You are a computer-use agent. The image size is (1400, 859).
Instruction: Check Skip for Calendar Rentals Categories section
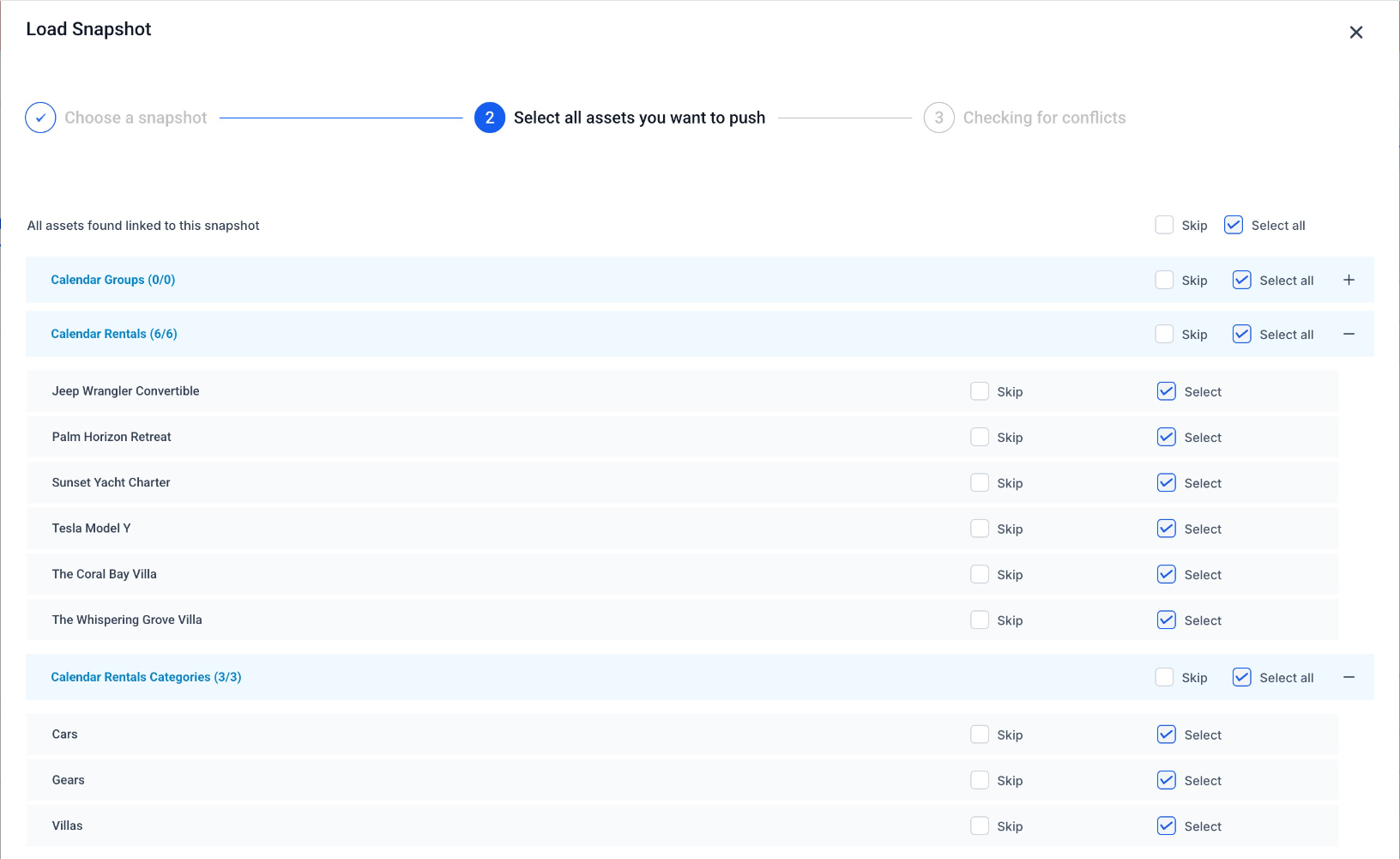coord(1164,677)
